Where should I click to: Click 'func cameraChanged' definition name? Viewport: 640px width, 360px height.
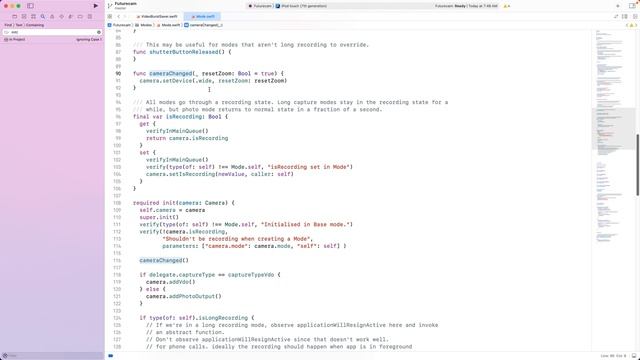click(171, 74)
